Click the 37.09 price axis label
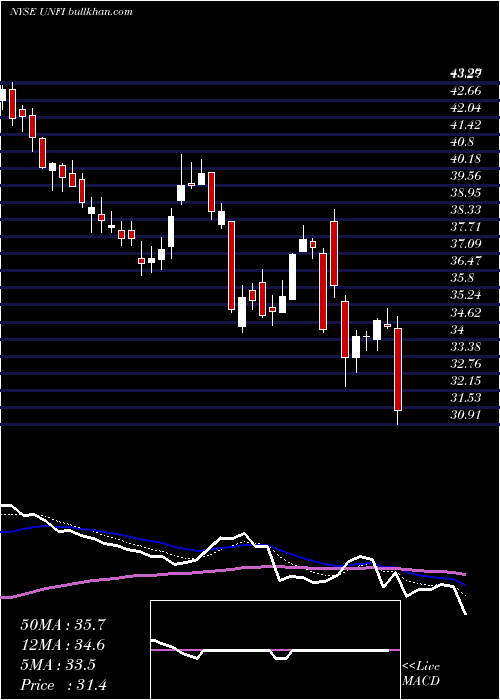The height and width of the screenshot is (700, 500). tap(465, 244)
